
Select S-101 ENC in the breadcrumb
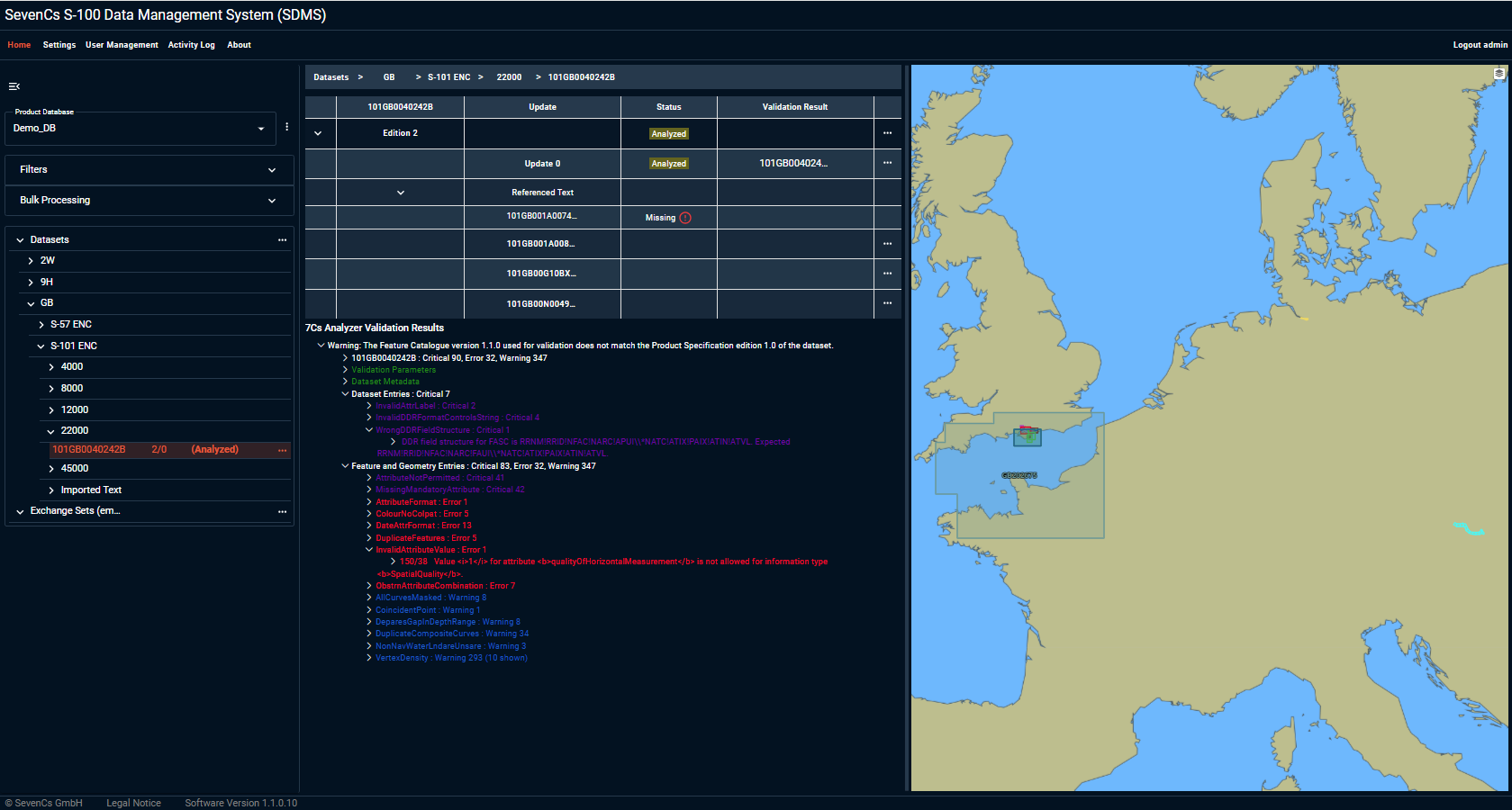point(448,77)
